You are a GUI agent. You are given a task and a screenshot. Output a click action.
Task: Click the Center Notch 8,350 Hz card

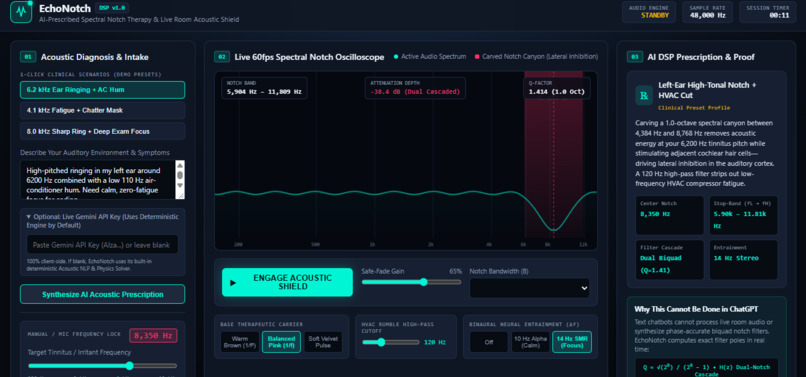tap(669, 215)
